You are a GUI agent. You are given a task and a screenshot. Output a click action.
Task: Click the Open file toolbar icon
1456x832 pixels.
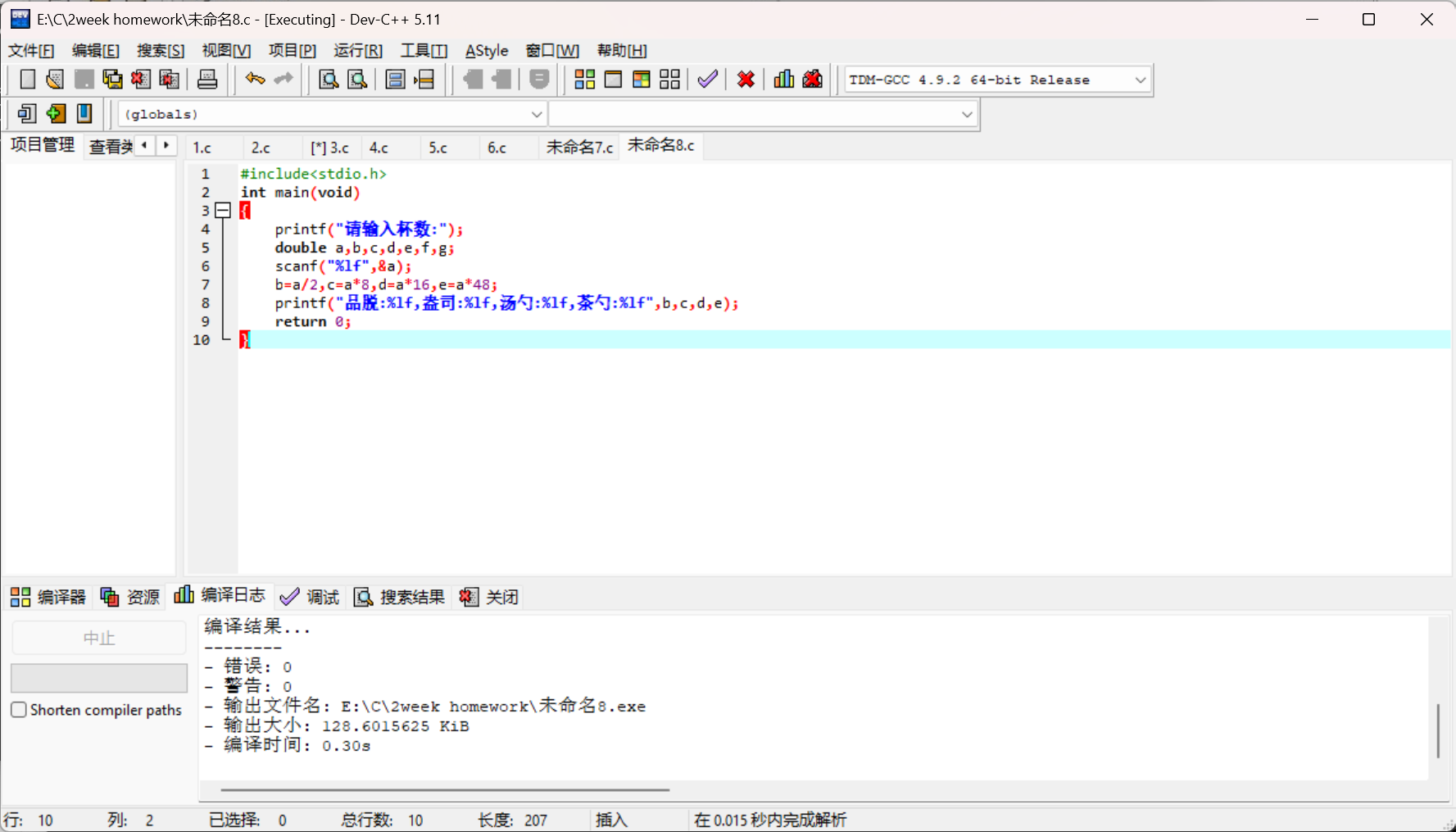pyautogui.click(x=55, y=80)
